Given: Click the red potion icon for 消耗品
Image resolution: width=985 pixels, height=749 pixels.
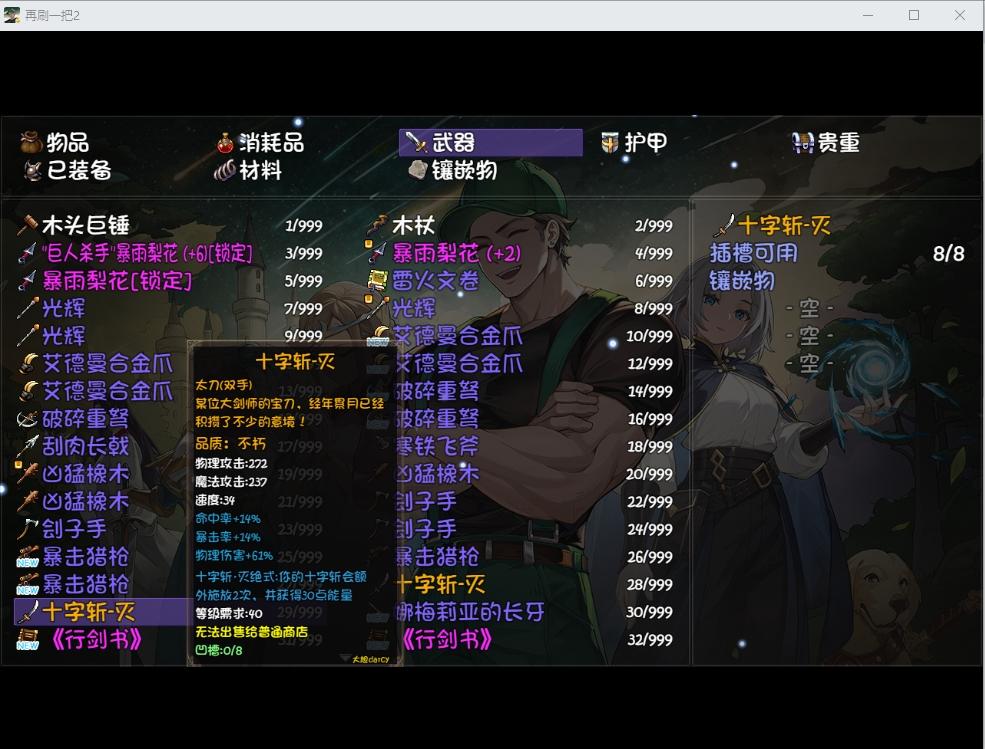Looking at the screenshot, I should pos(225,143).
